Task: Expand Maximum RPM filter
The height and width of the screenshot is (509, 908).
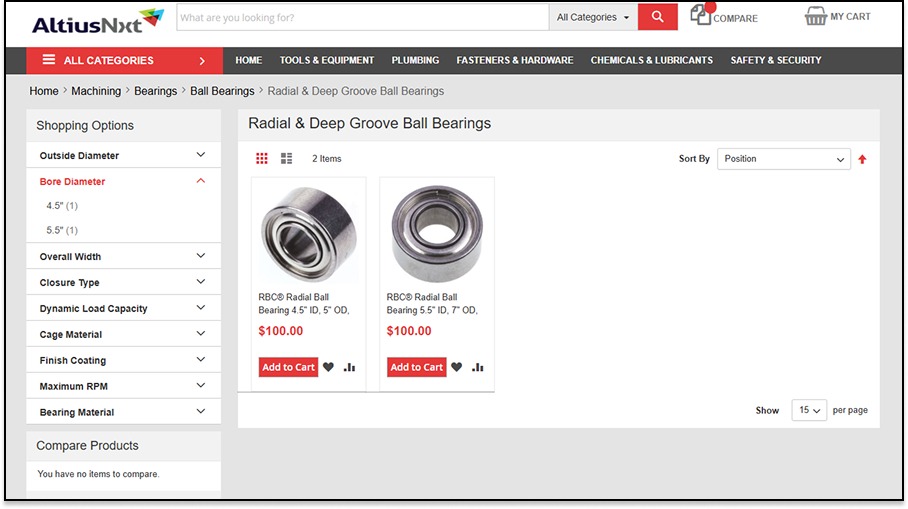Action: click(123, 386)
